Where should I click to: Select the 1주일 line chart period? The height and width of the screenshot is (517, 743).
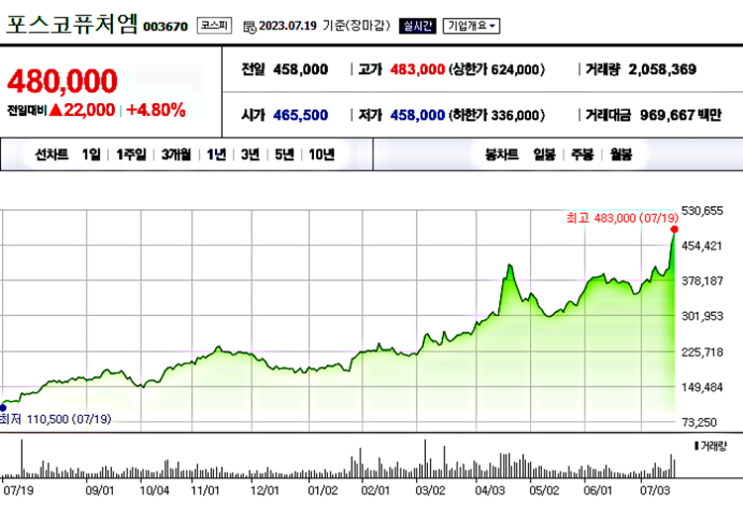pyautogui.click(x=131, y=154)
